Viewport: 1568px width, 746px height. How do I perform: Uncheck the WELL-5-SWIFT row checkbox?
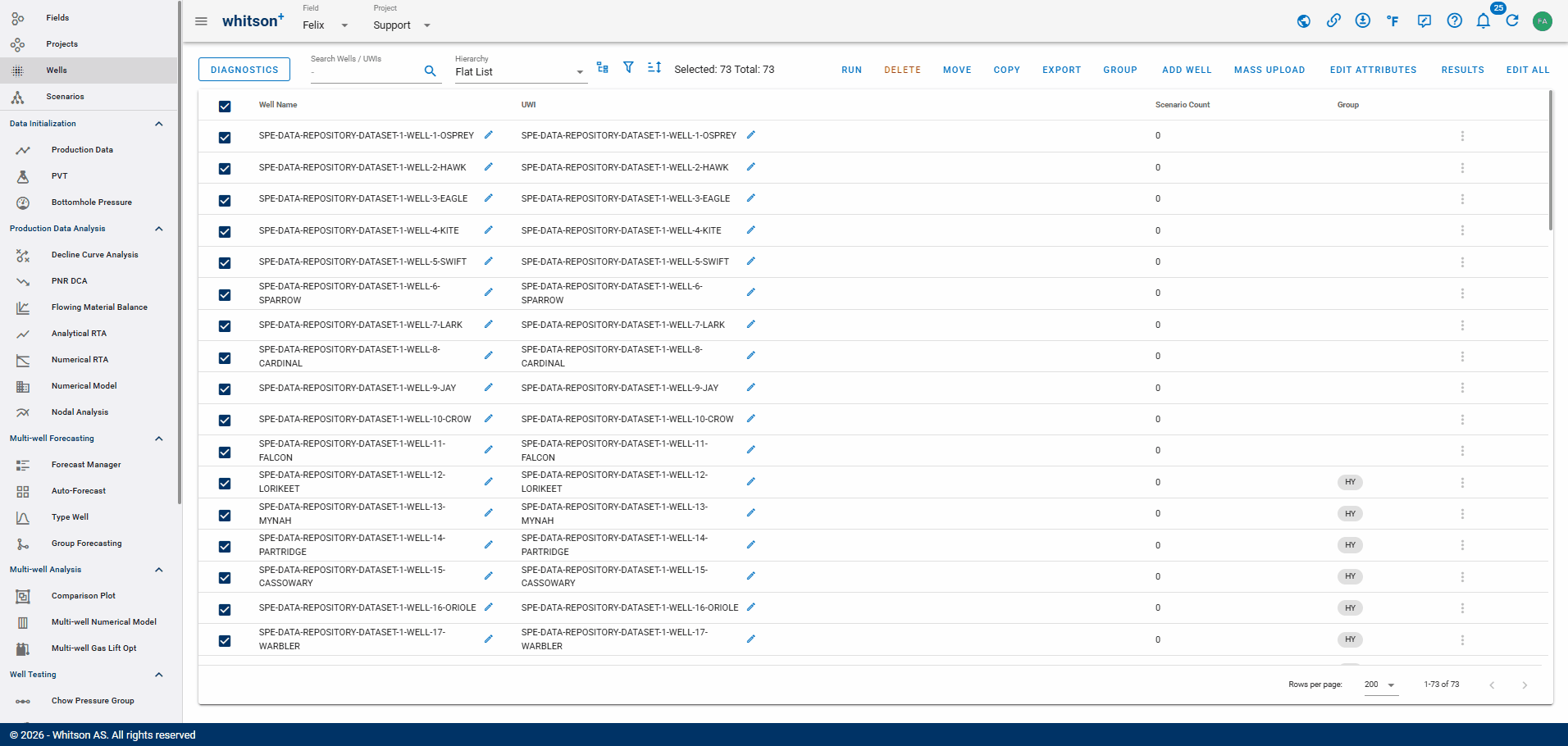point(225,263)
